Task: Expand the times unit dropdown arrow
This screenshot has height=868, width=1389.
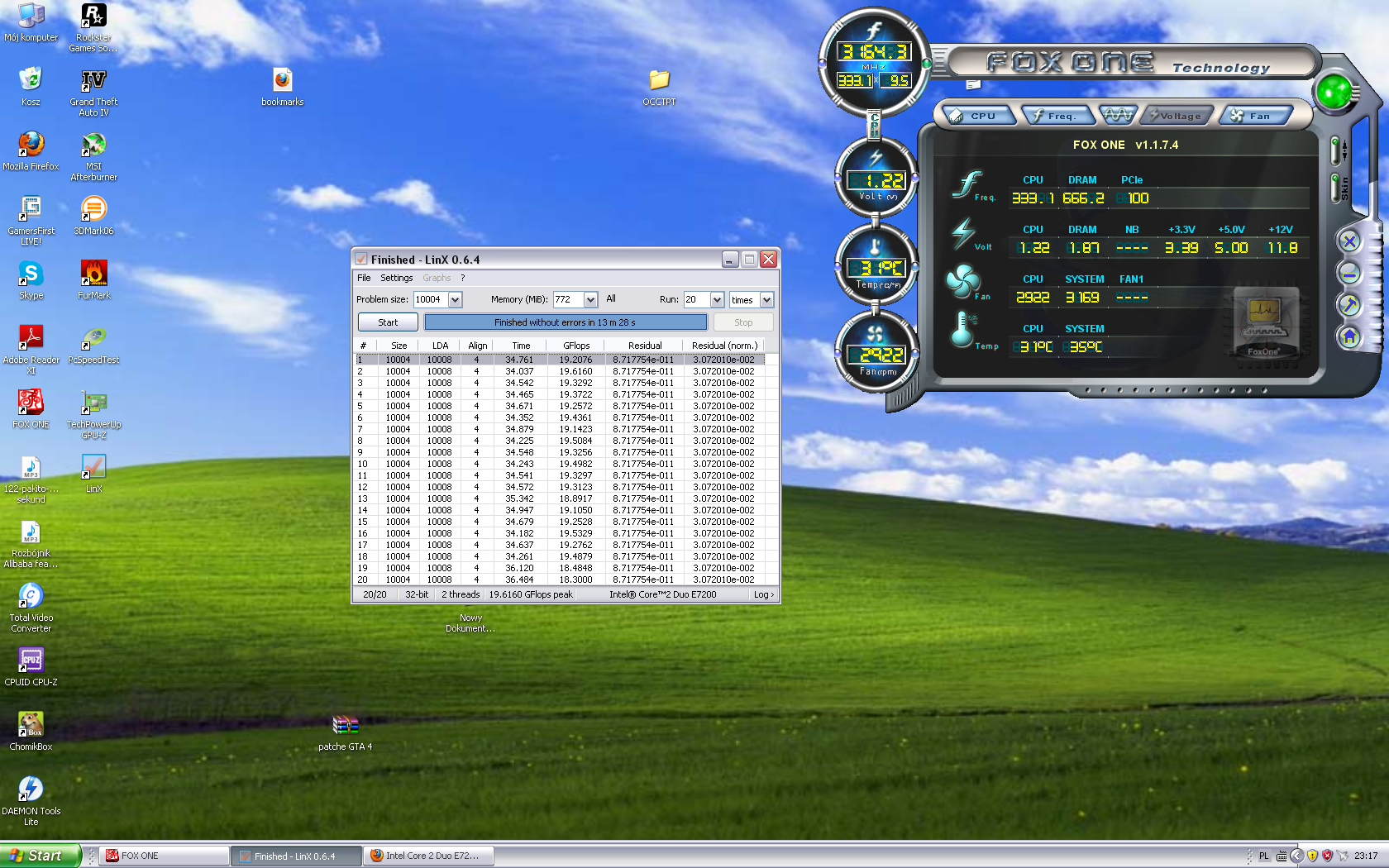Action: [767, 300]
